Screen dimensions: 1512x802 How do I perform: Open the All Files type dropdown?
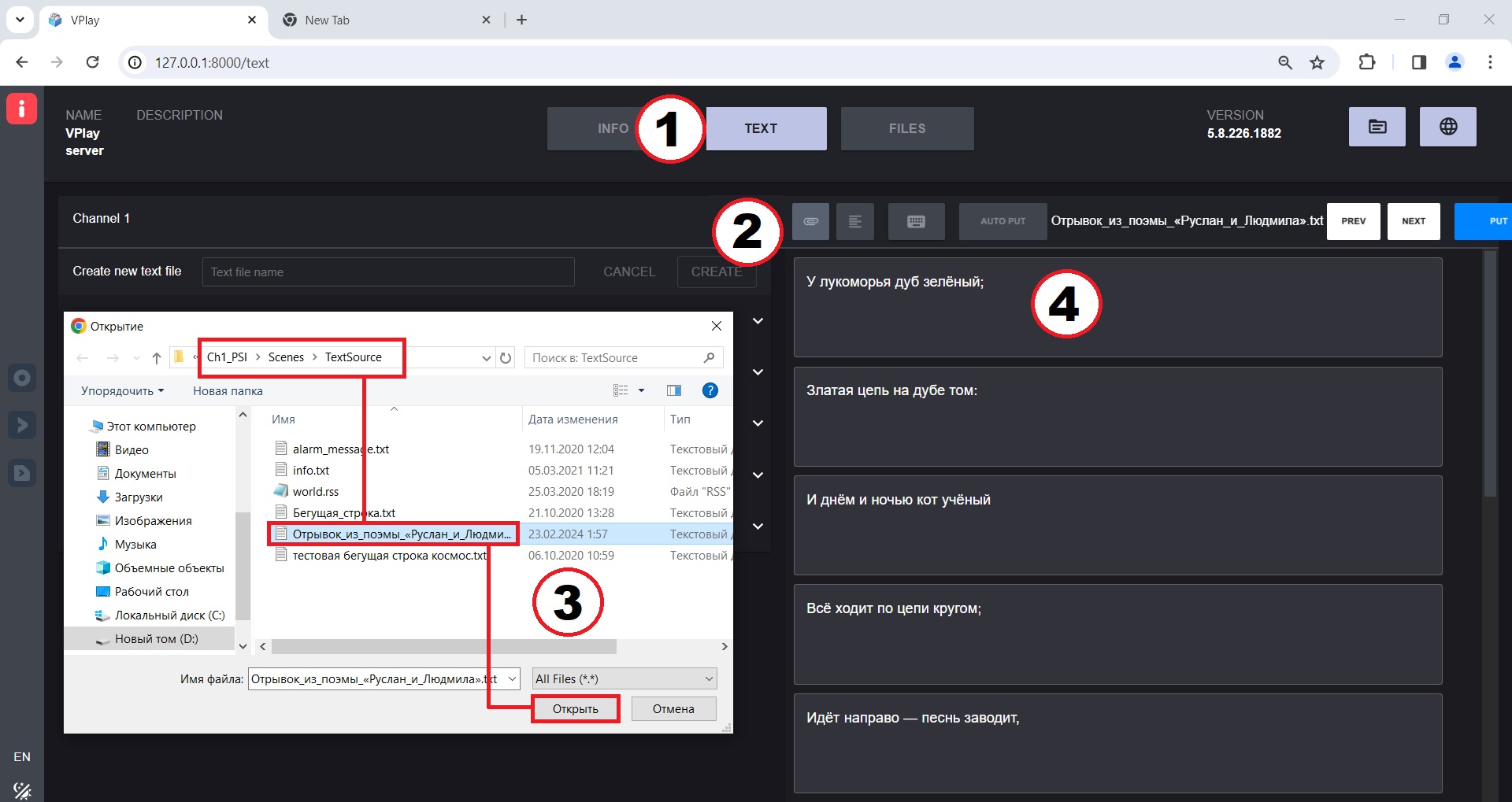click(624, 678)
